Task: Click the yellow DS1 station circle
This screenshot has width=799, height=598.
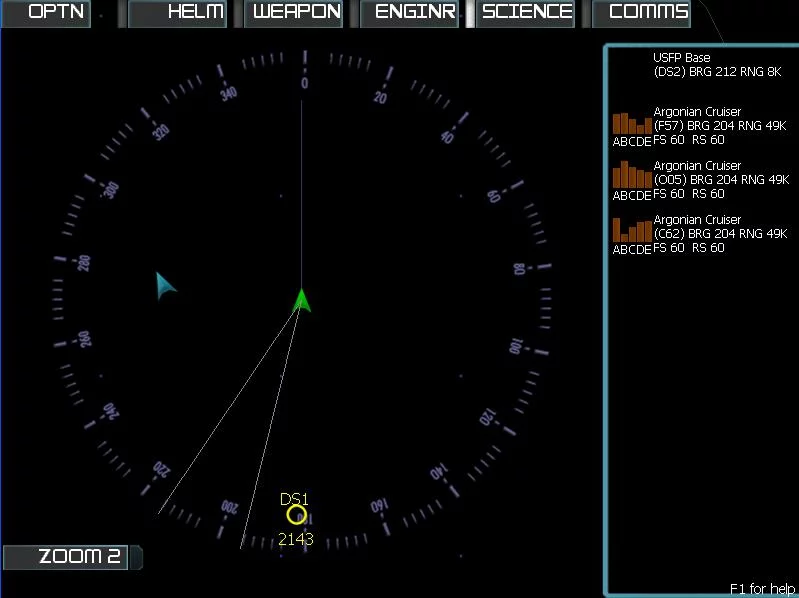Action: click(297, 514)
